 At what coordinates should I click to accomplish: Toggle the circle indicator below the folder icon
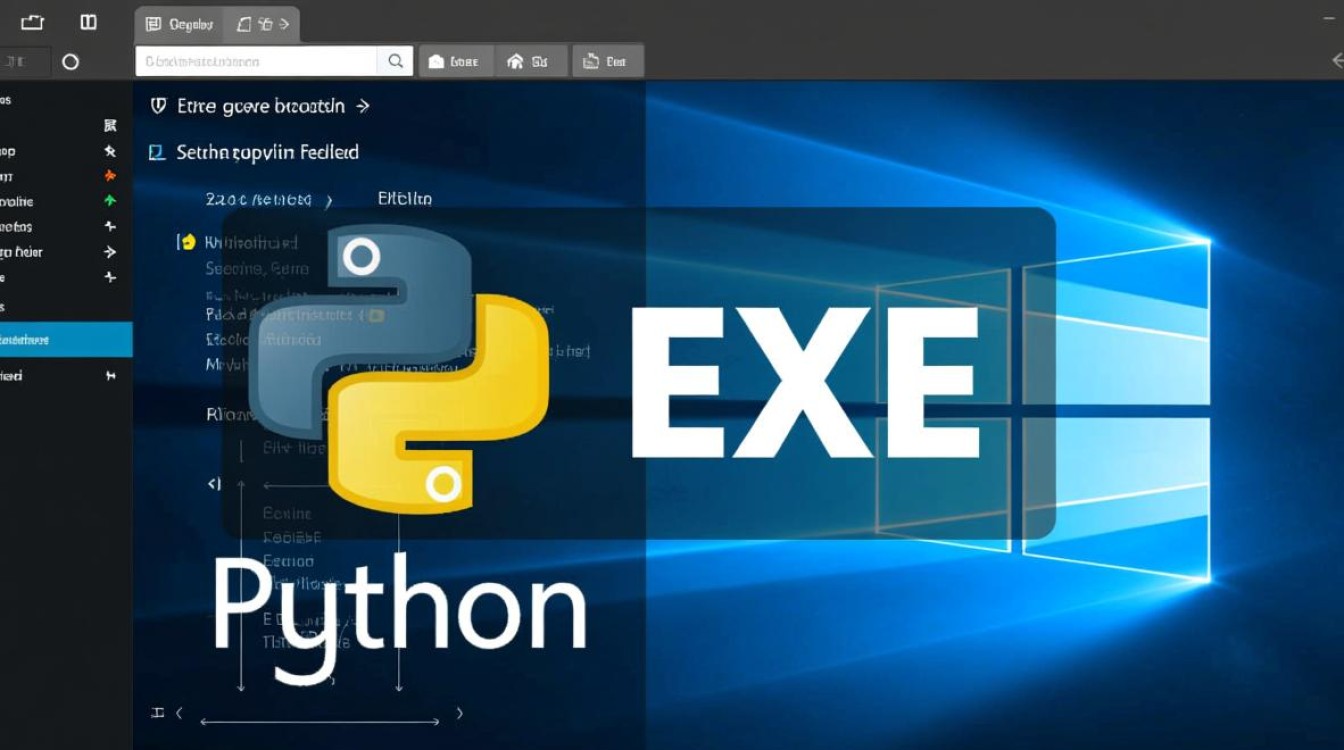coord(68,60)
